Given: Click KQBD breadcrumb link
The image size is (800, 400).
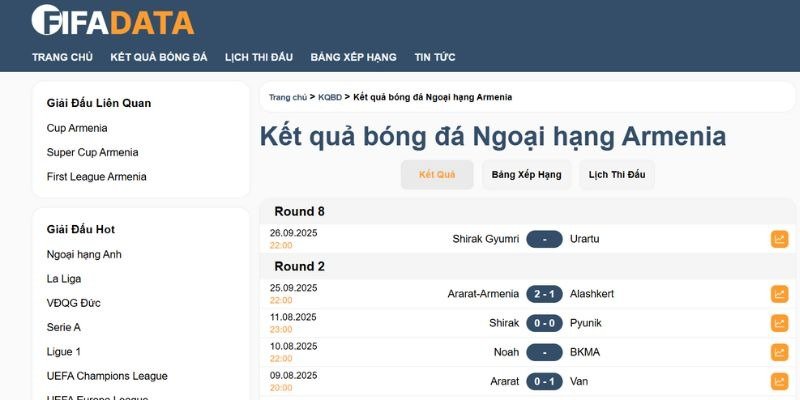Looking at the screenshot, I should click(330, 97).
